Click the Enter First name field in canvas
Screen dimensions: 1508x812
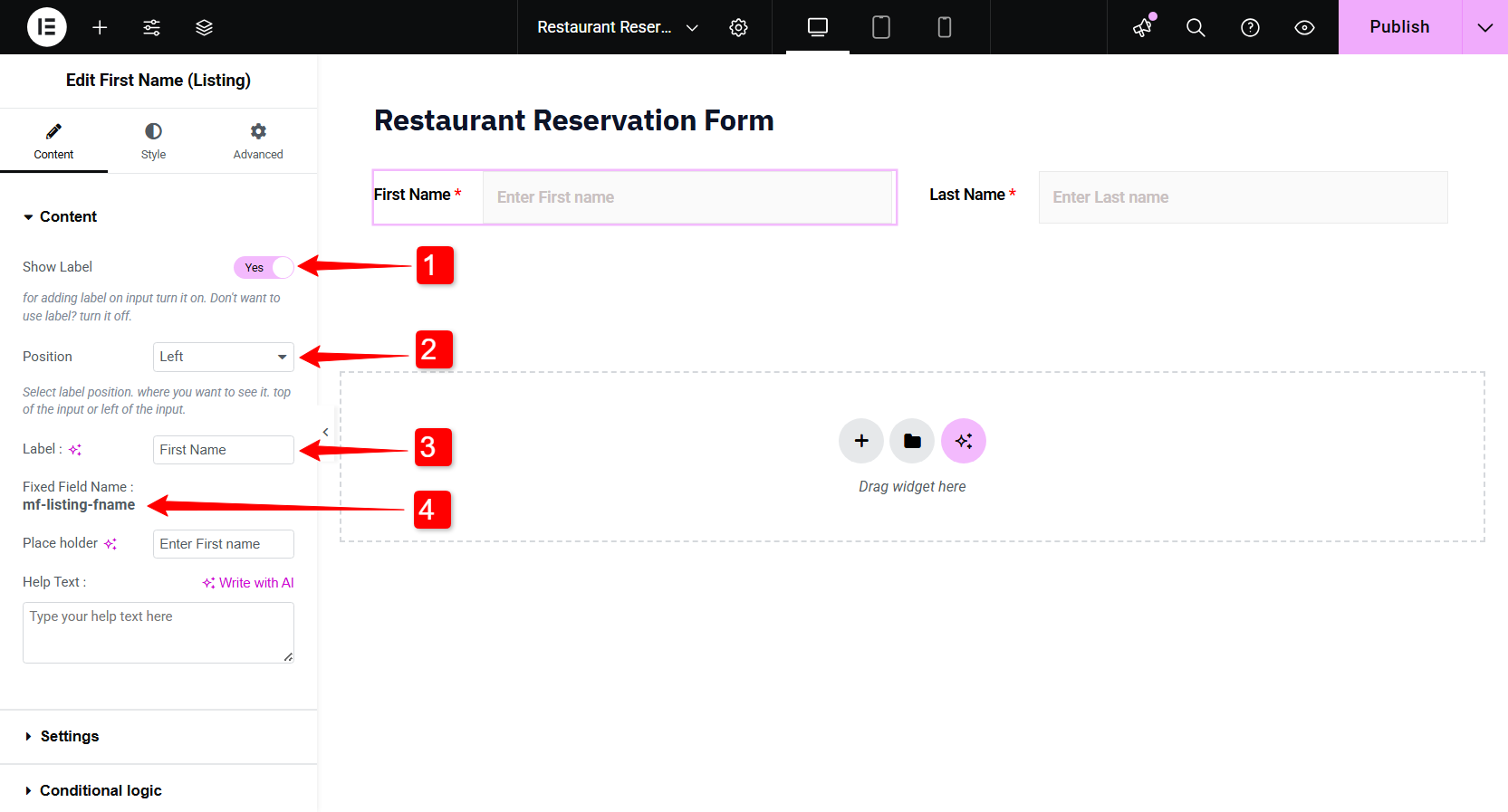tap(688, 197)
